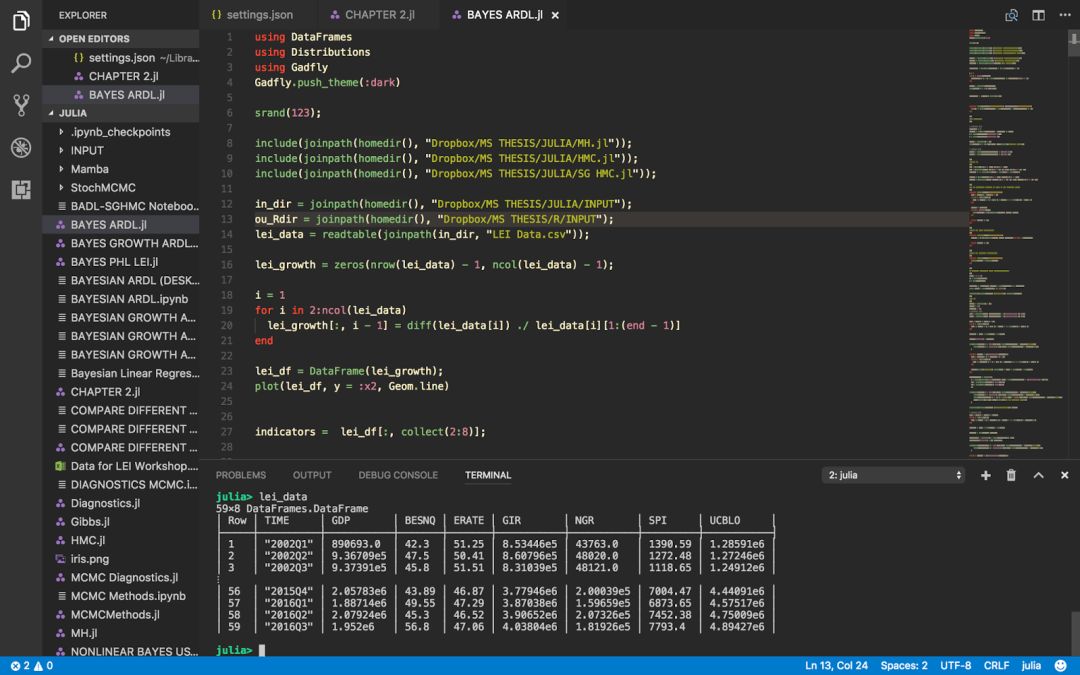Screen dimensions: 1080x675
Task: Open more editor actions ellipsis
Action: [1064, 15]
